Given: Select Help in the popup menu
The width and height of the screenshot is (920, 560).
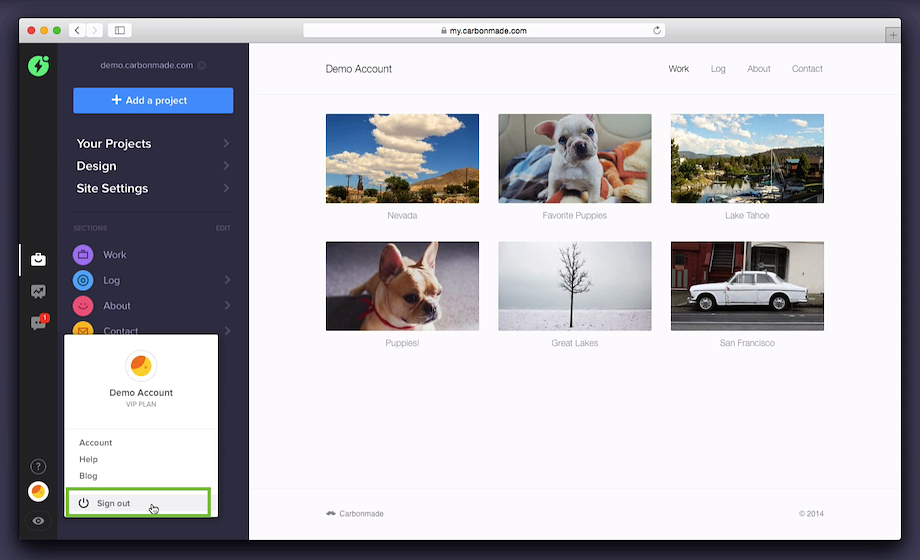Looking at the screenshot, I should [89, 459].
